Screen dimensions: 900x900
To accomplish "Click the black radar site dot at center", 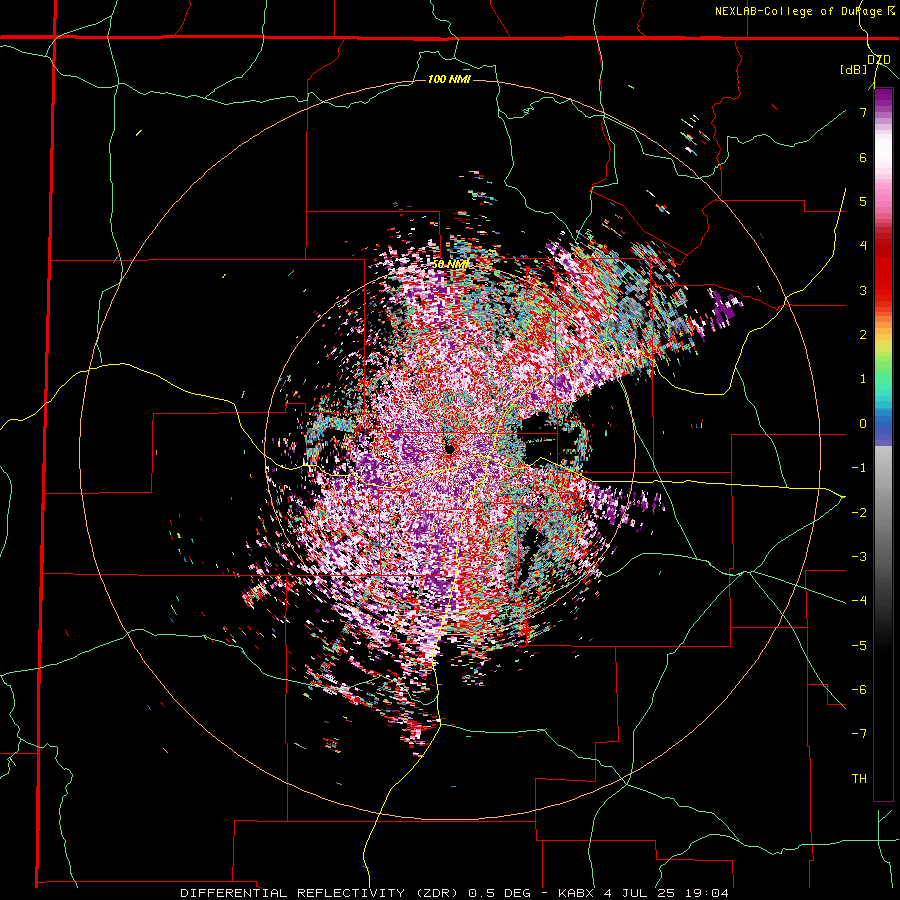I will point(449,448).
